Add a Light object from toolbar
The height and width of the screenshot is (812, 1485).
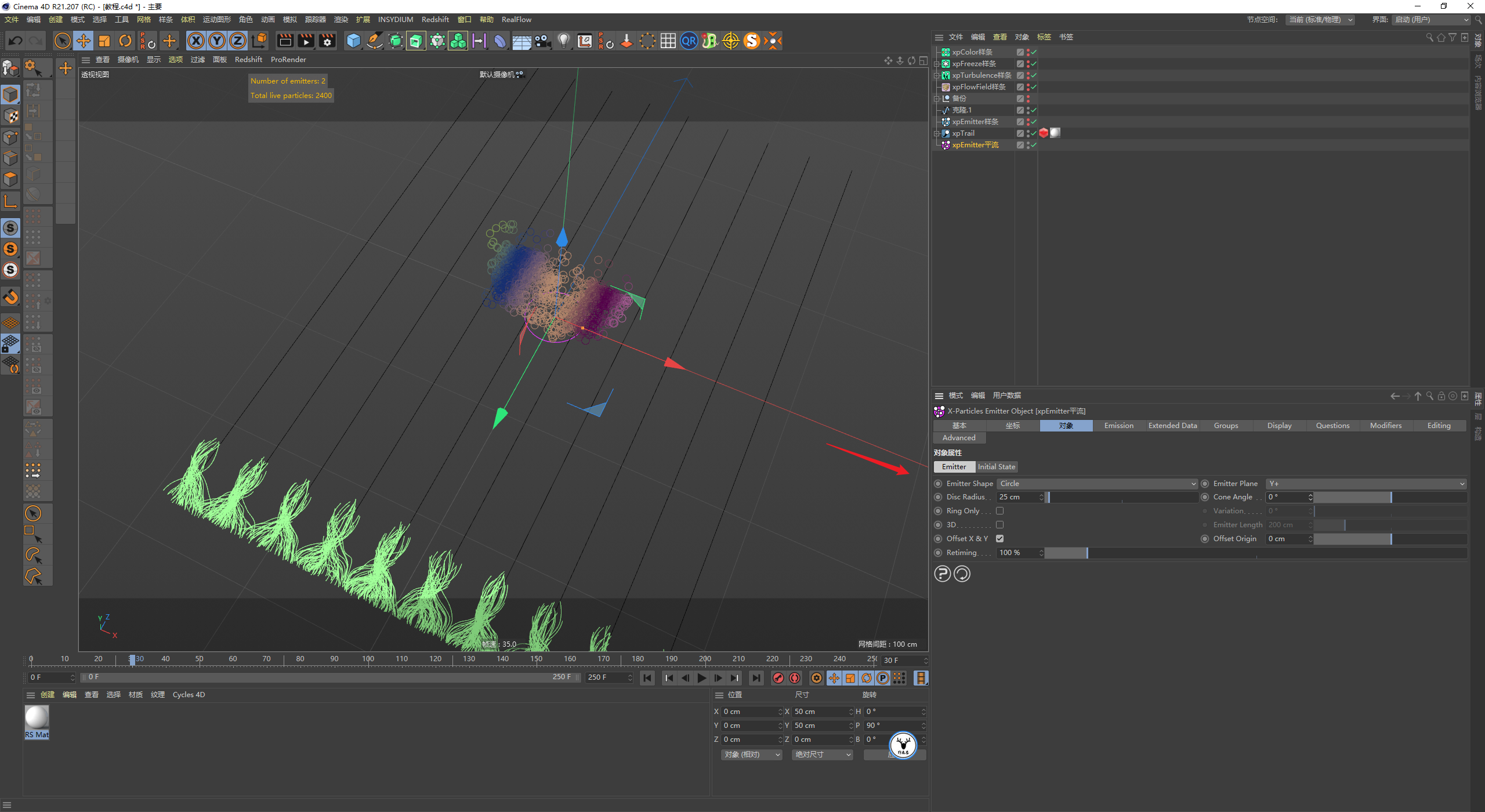(563, 41)
